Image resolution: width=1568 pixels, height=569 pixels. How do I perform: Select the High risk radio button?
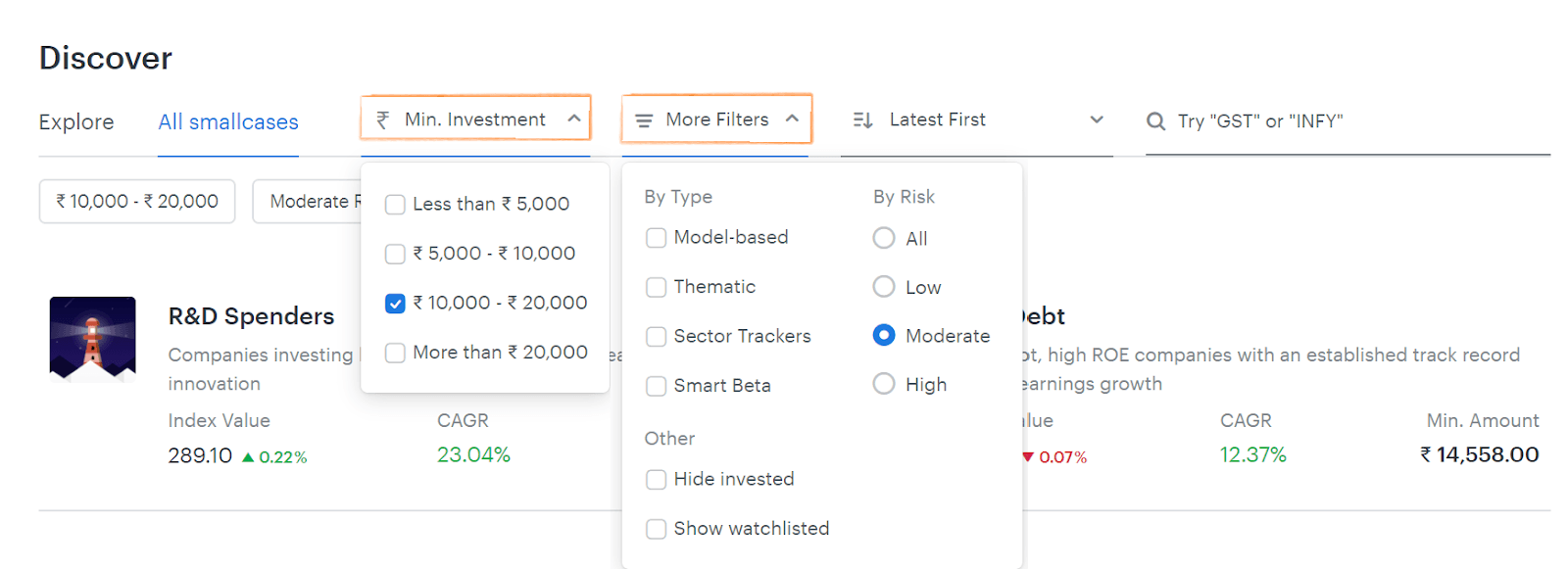pyautogui.click(x=884, y=384)
